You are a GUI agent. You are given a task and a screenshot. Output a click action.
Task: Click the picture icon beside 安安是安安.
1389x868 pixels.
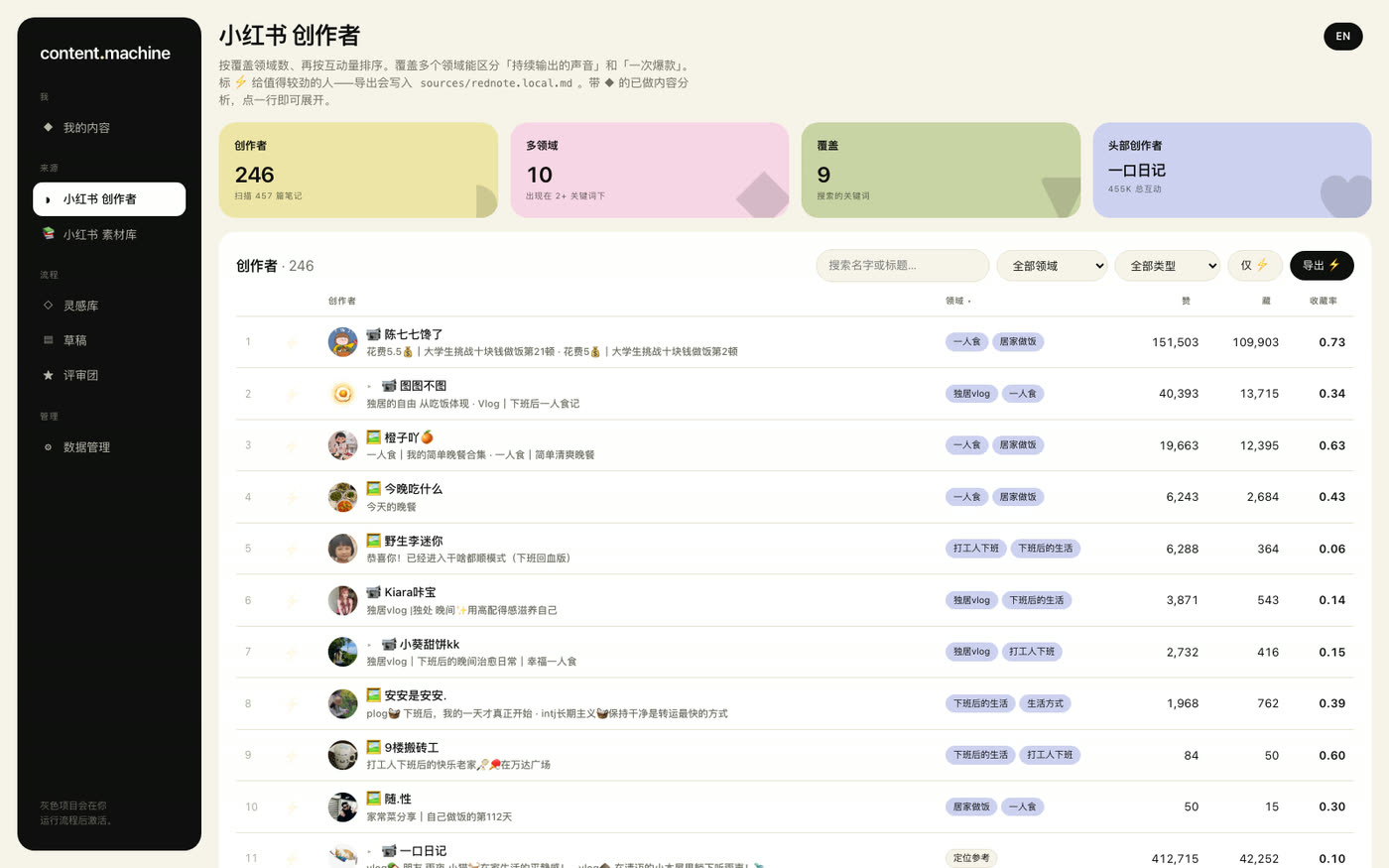click(x=374, y=695)
